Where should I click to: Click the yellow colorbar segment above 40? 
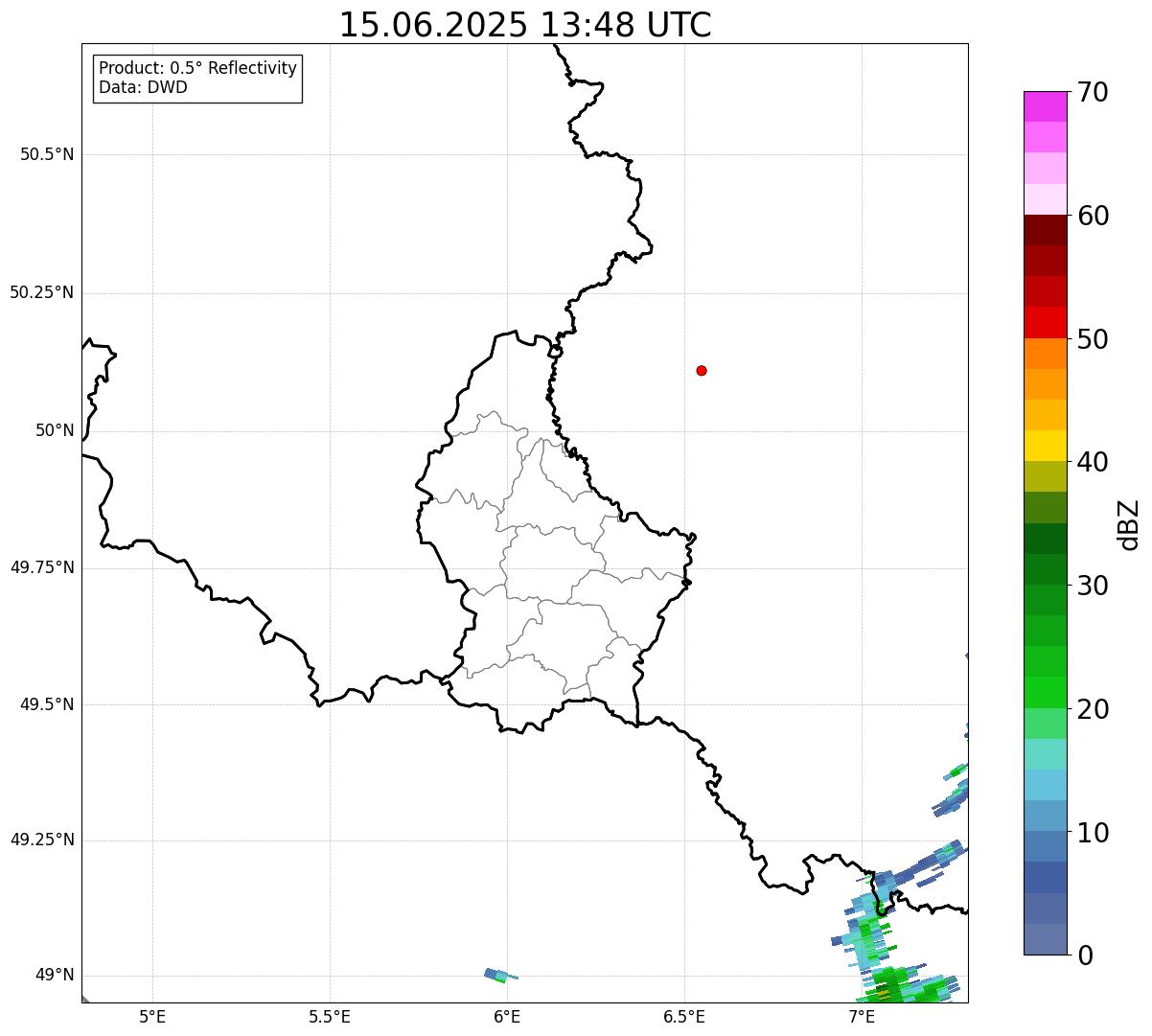(x=1045, y=446)
